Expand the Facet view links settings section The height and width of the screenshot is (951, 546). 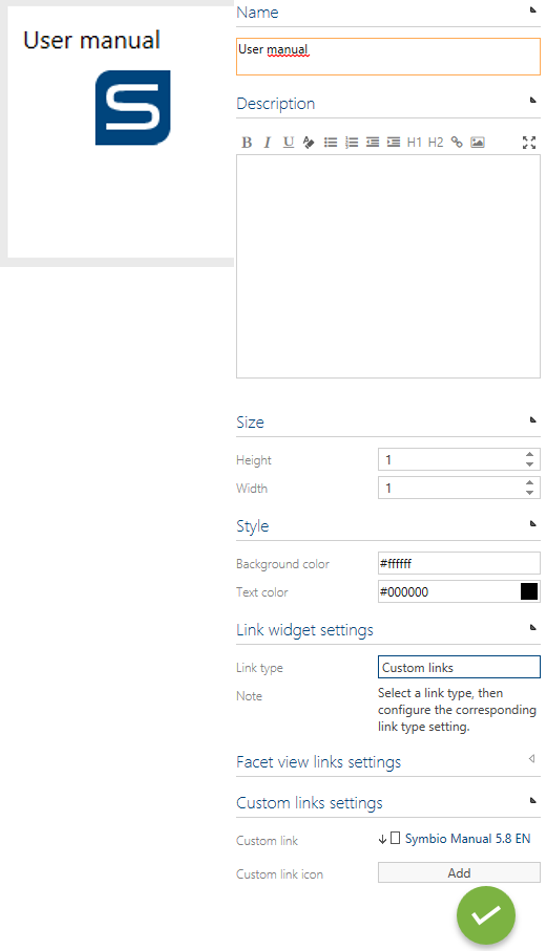tap(531, 759)
